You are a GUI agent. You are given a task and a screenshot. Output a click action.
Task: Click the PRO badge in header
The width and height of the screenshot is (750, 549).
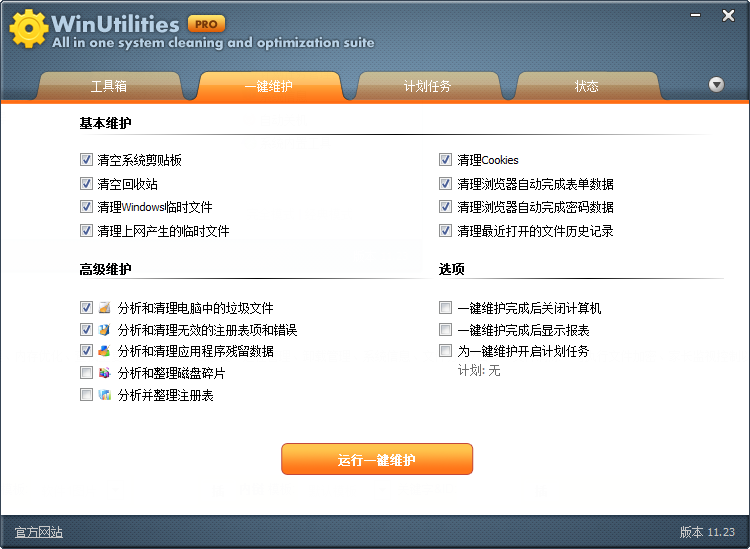click(x=206, y=24)
